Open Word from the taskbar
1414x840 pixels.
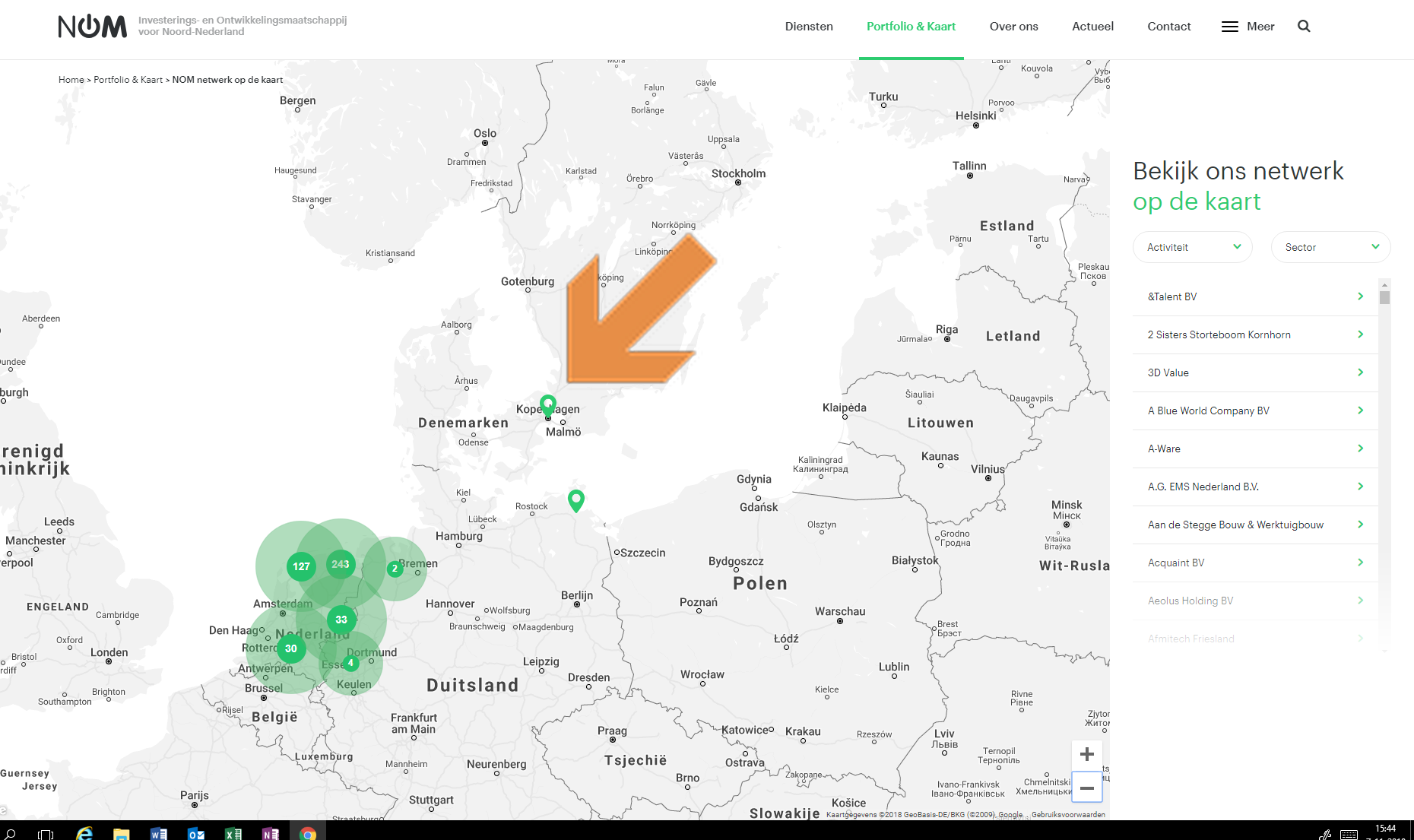pos(159,834)
